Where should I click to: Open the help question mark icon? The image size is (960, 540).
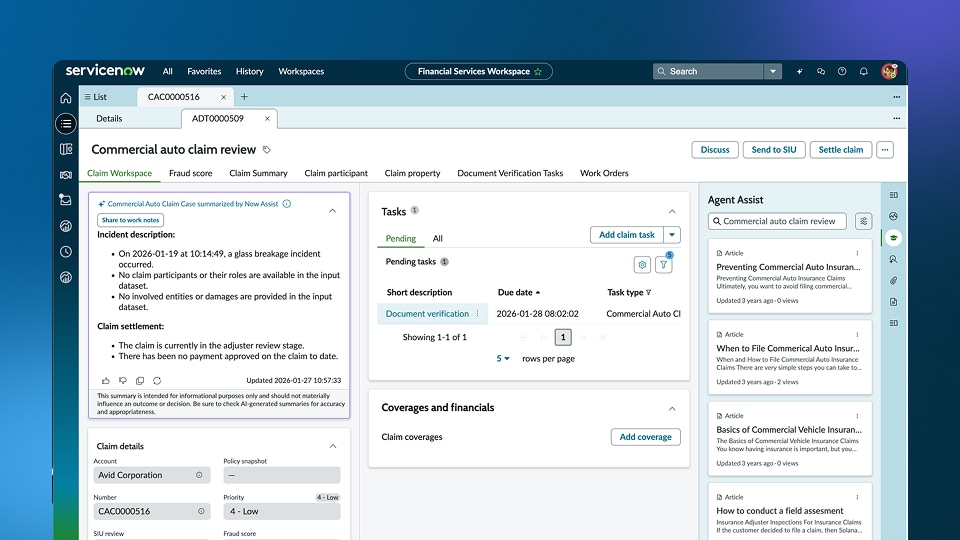[x=842, y=72]
